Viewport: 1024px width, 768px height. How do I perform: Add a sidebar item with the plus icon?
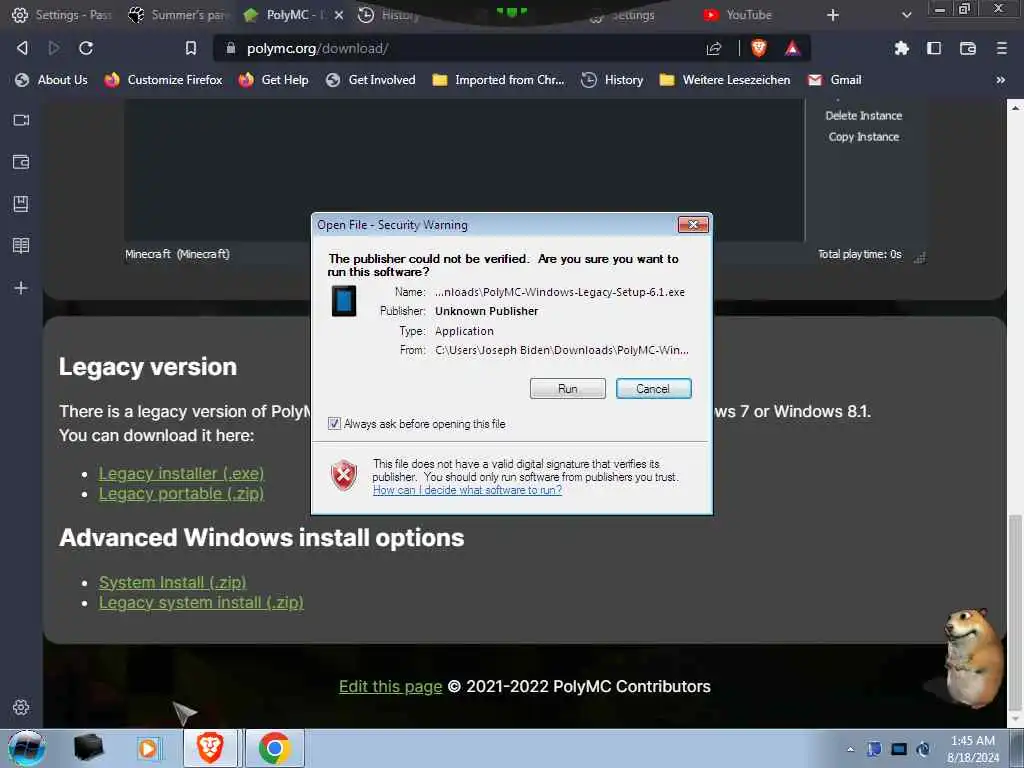(x=21, y=288)
